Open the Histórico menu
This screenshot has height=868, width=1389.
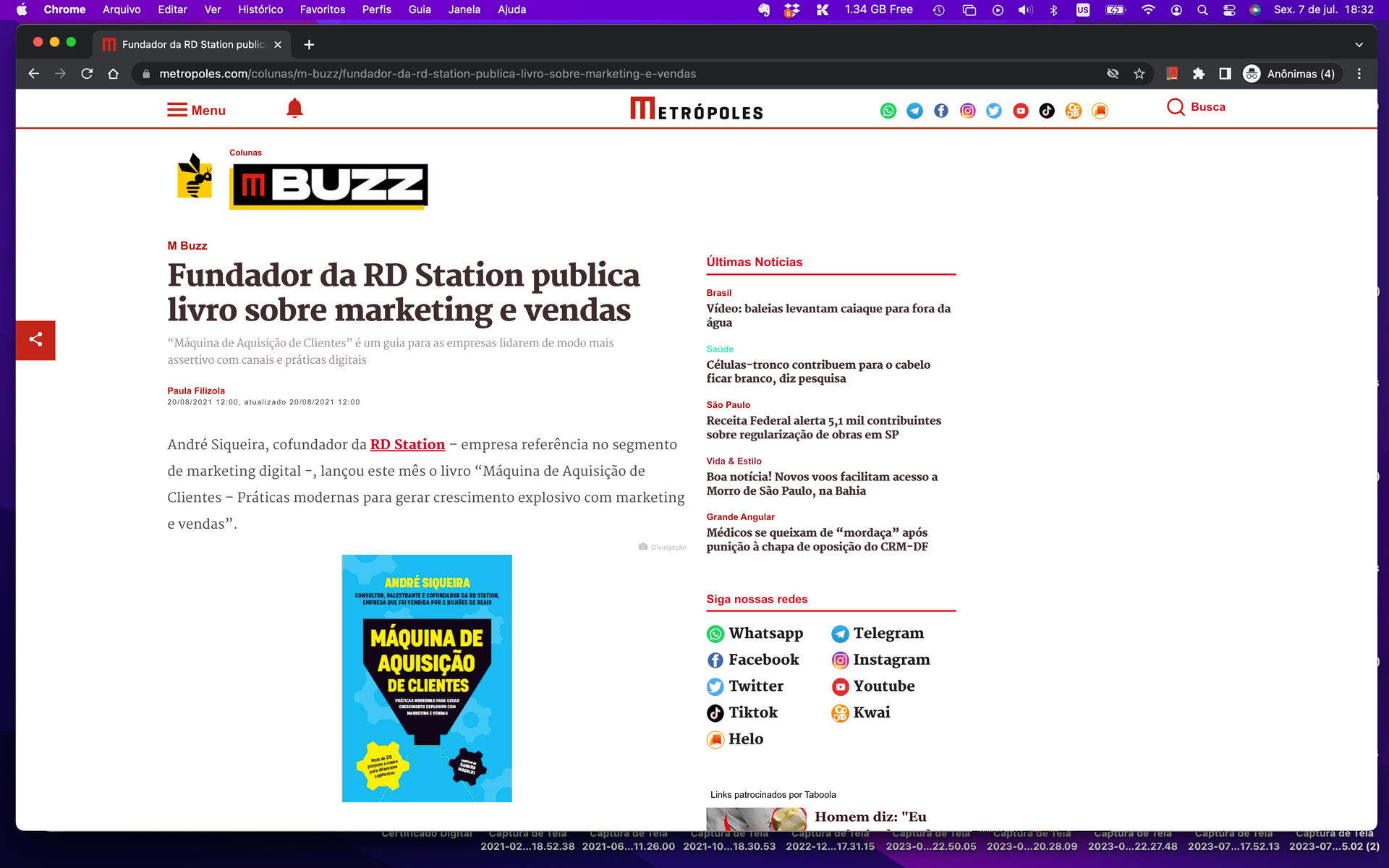260,10
